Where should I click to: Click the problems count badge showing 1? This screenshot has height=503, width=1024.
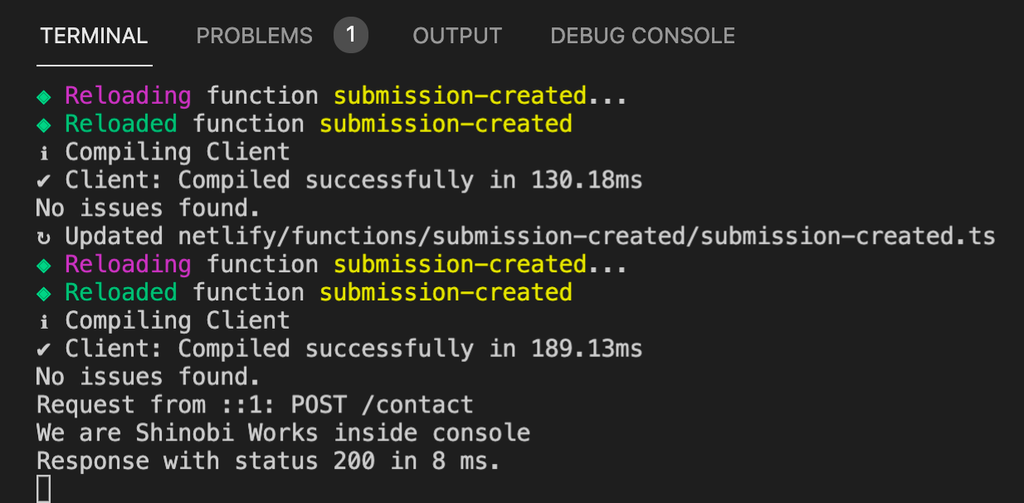(x=351, y=35)
